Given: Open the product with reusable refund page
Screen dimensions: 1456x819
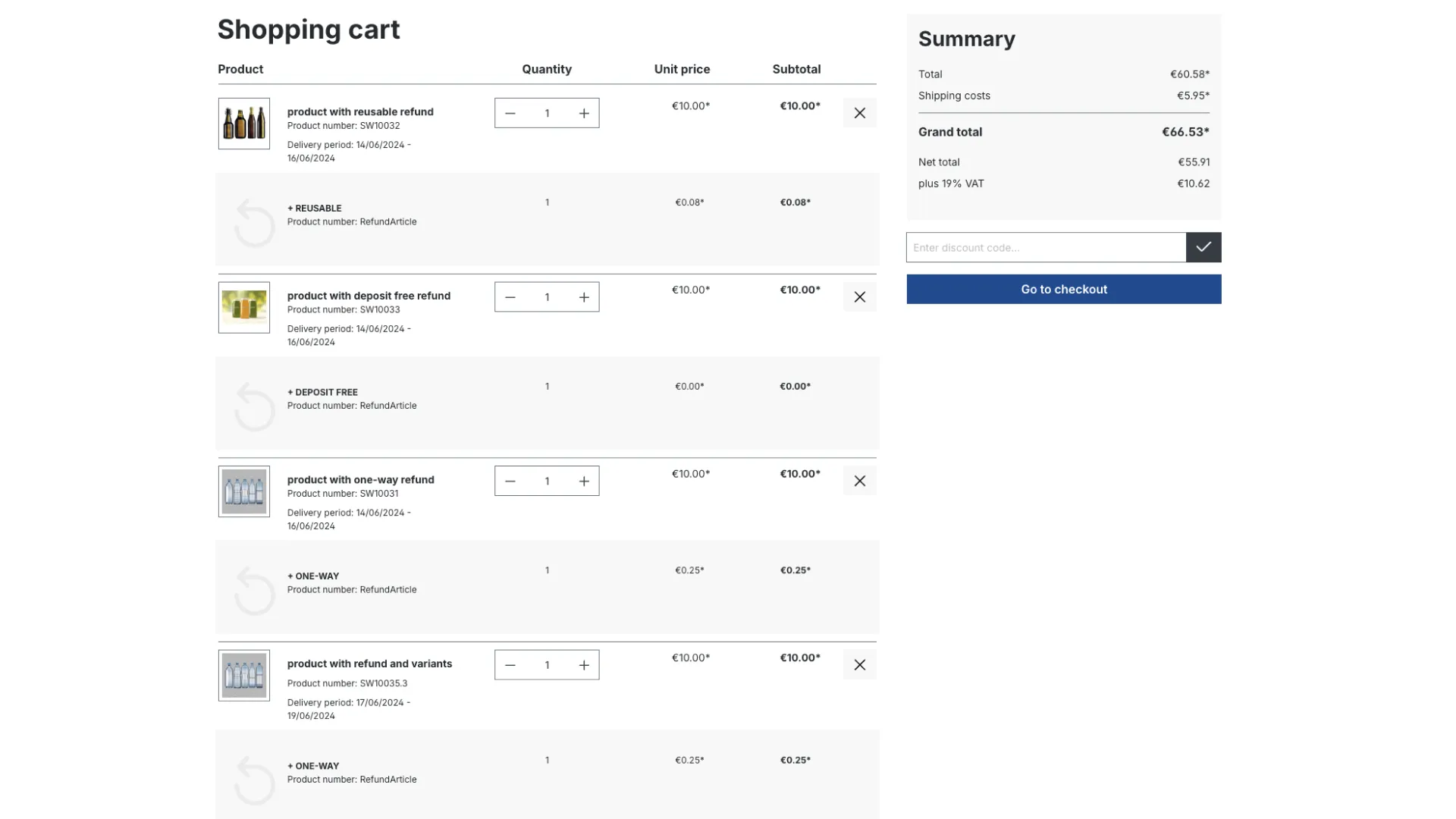Looking at the screenshot, I should 360,111.
